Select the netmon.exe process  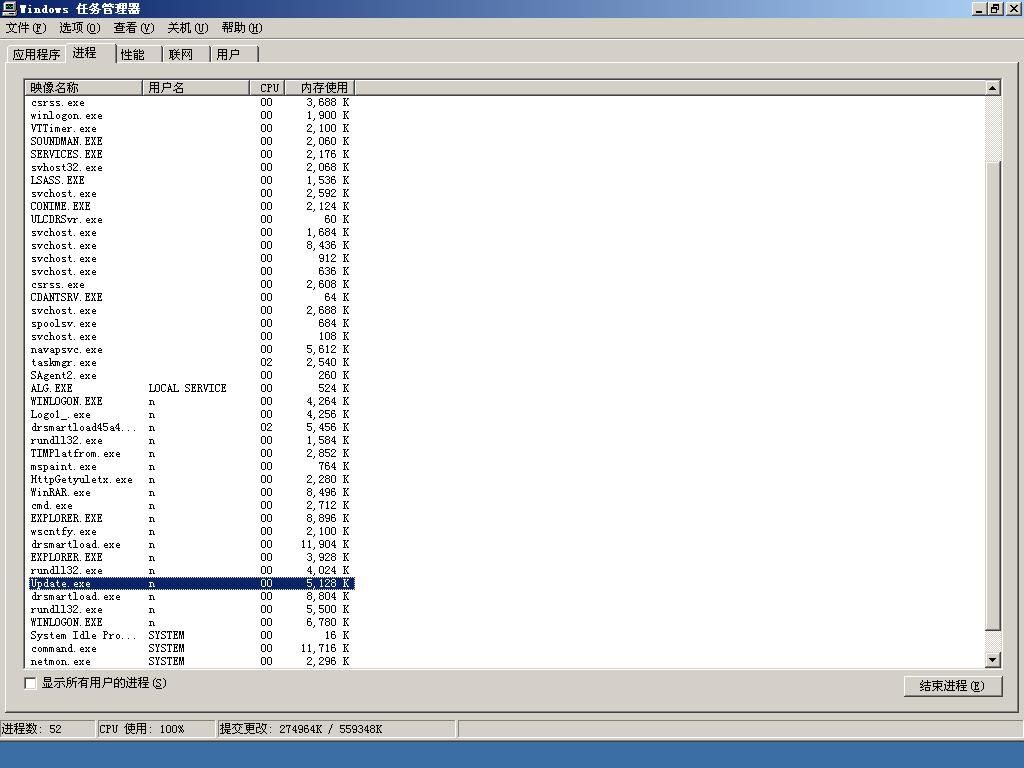click(x=190, y=662)
